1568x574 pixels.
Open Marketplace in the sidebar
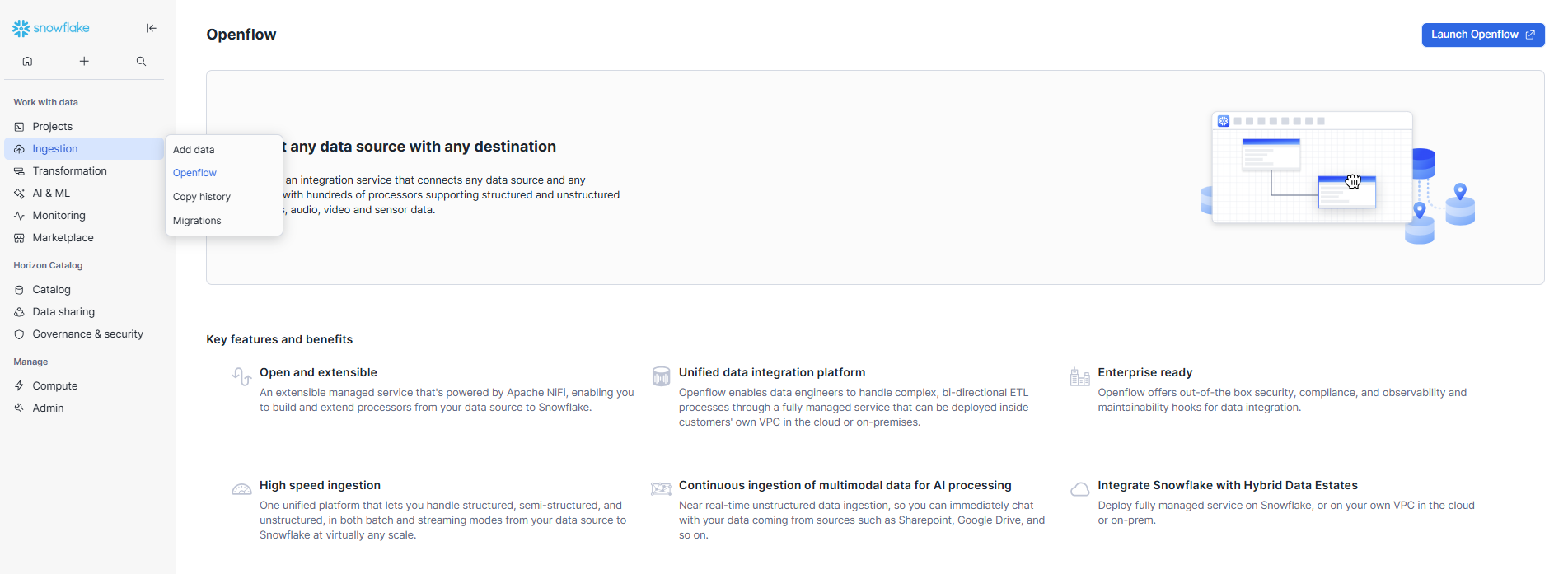(63, 238)
